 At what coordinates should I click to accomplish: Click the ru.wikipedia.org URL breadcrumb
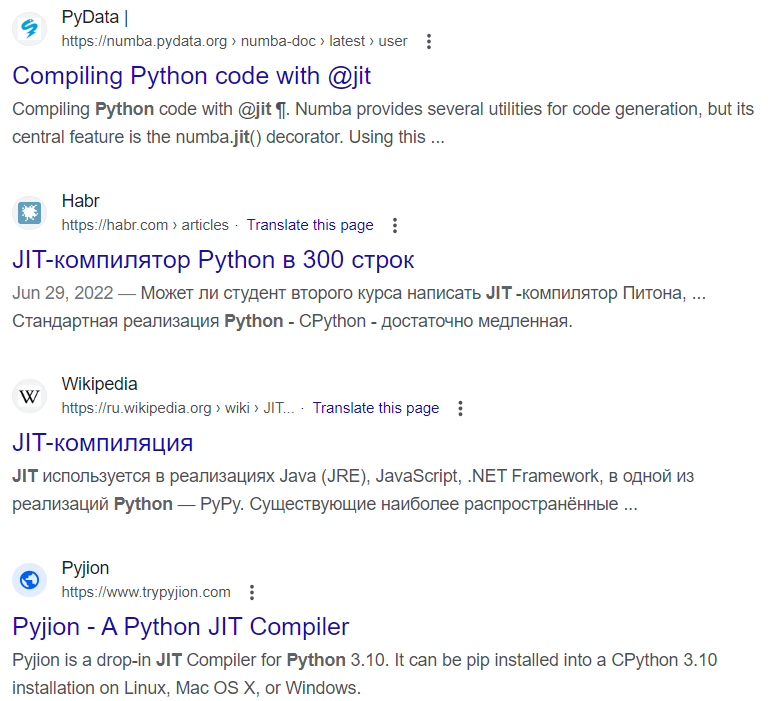click(177, 408)
